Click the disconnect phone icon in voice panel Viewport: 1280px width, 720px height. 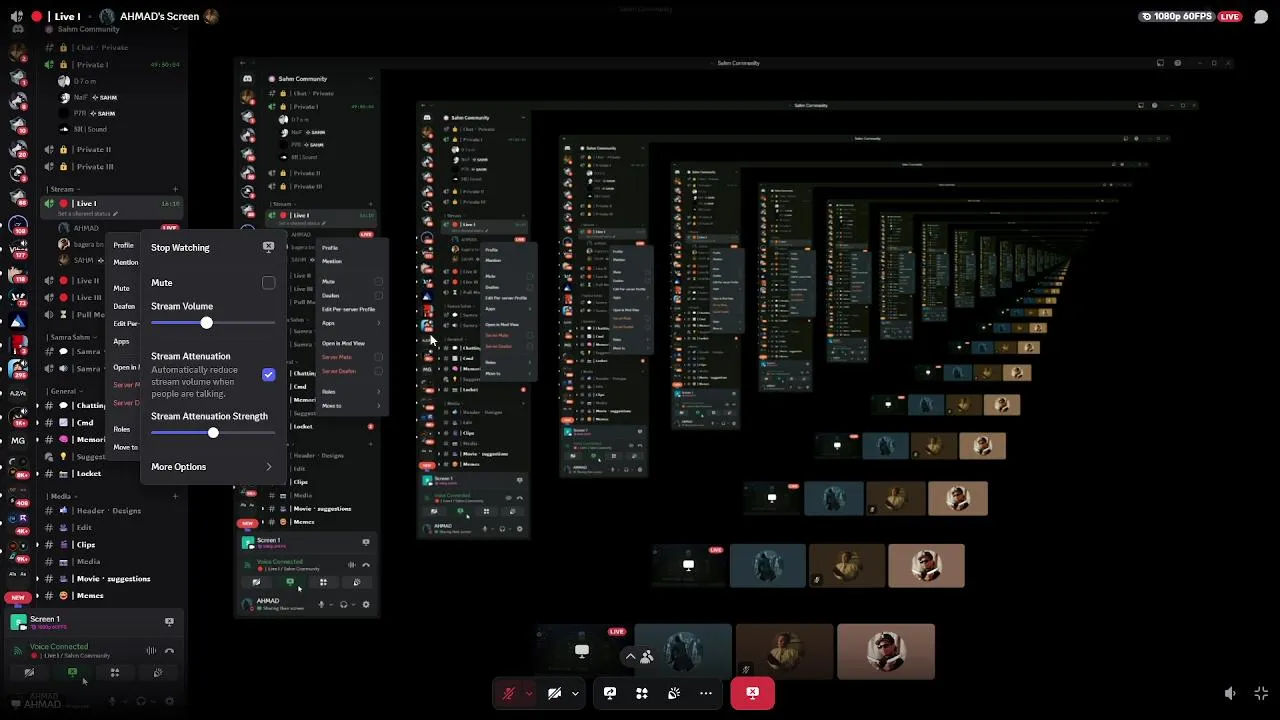(169, 651)
